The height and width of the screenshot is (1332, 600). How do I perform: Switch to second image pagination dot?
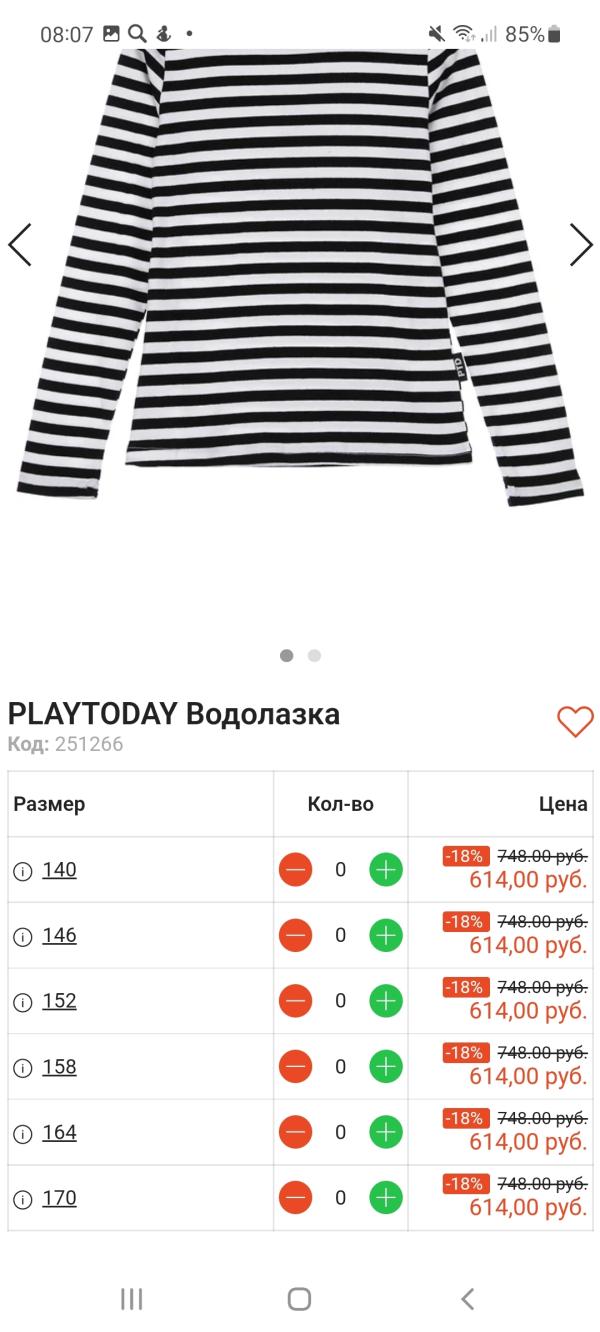[314, 656]
